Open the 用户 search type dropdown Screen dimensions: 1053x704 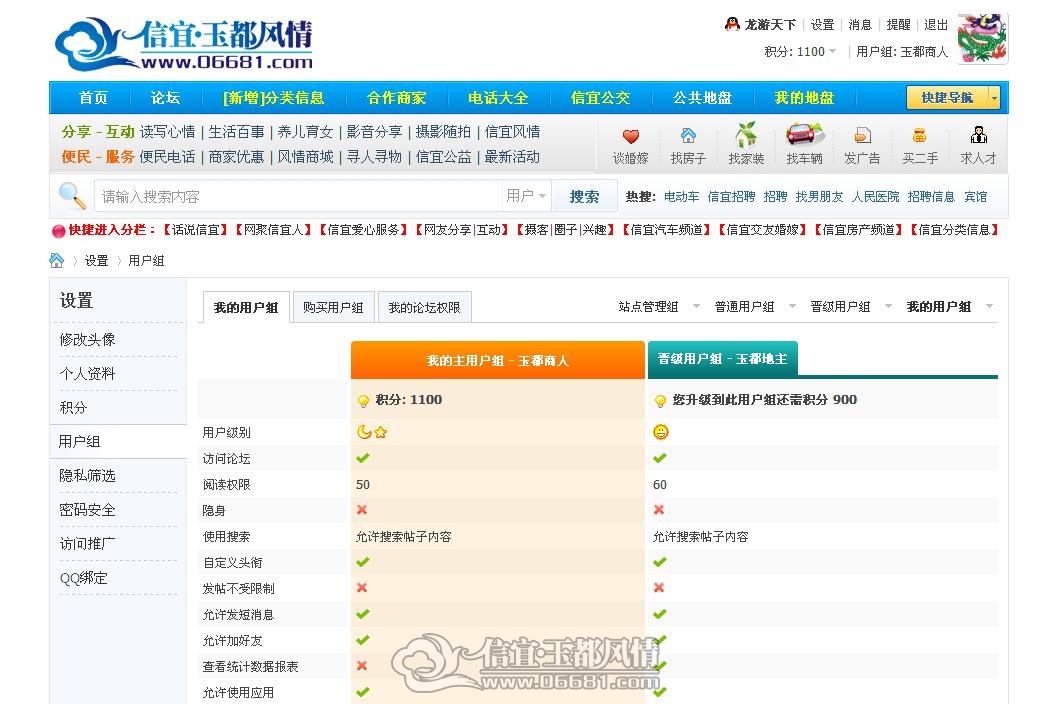point(526,195)
